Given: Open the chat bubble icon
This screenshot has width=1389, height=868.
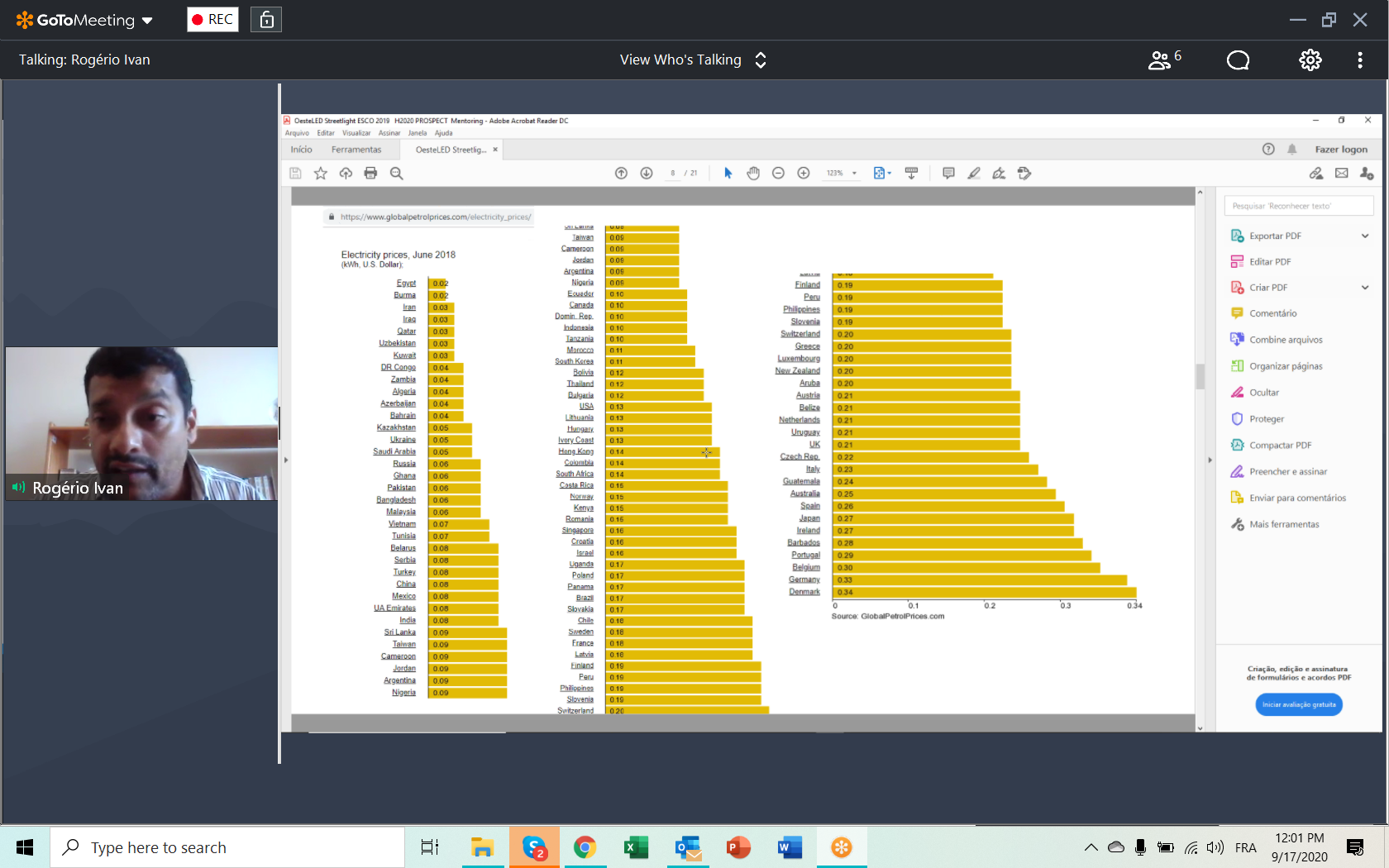Looking at the screenshot, I should click(1238, 60).
